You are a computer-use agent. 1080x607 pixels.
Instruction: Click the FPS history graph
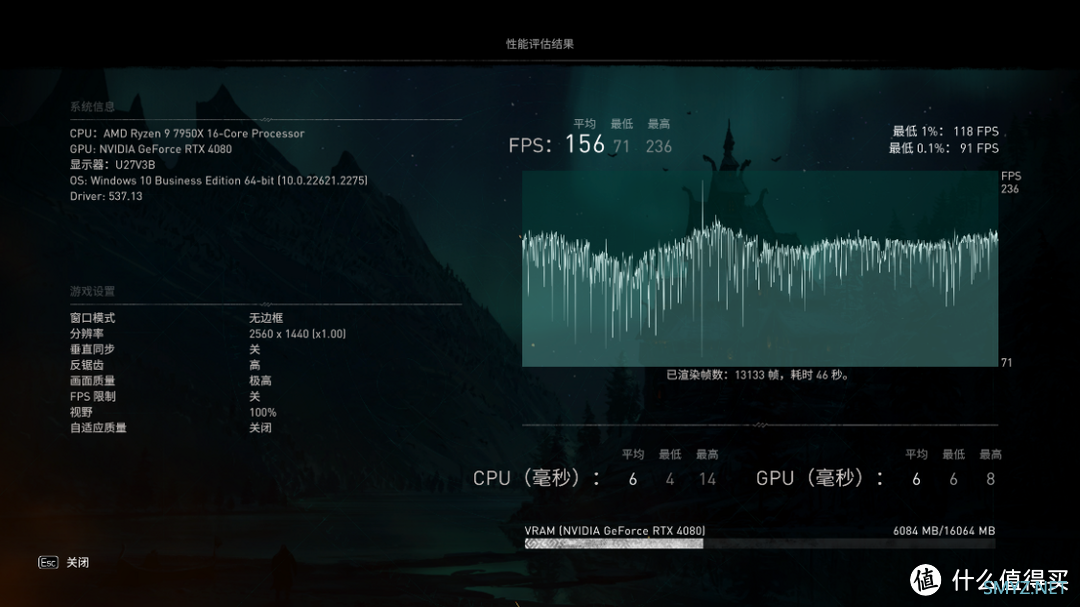tap(760, 269)
